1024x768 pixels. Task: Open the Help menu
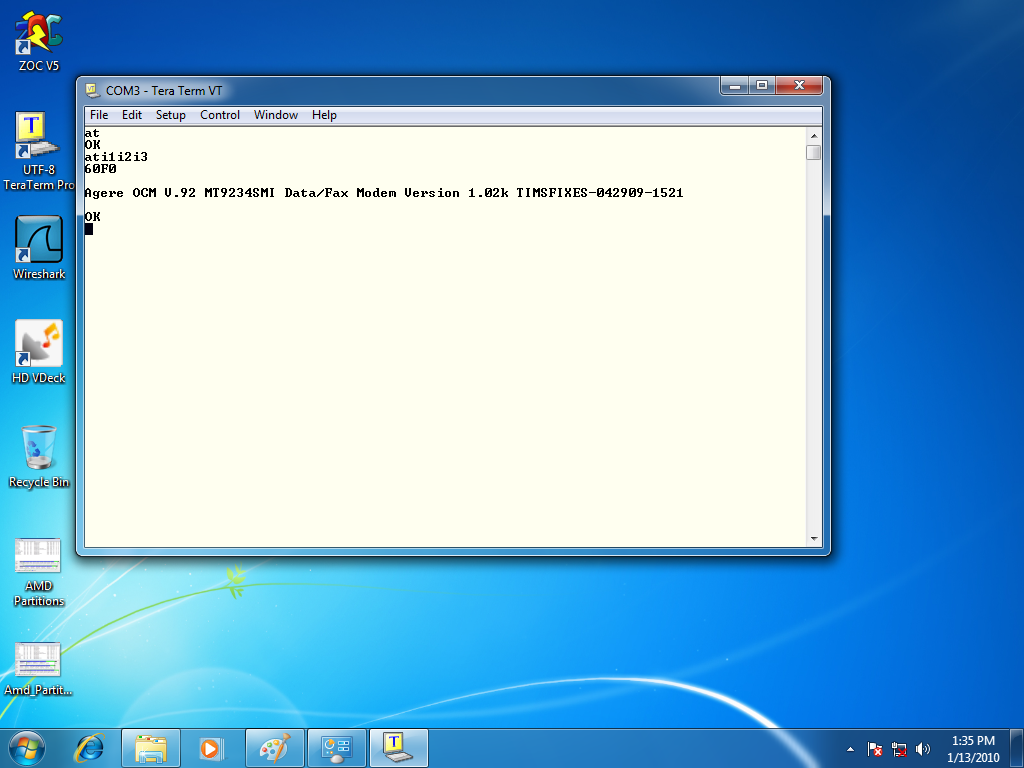coord(324,115)
